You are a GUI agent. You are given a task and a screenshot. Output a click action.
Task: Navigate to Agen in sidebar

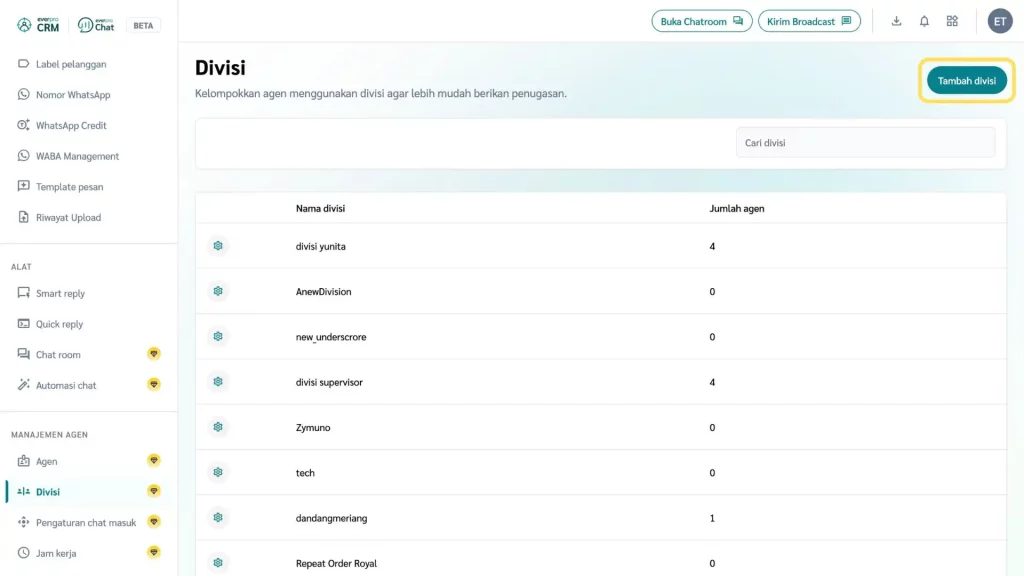[x=46, y=462]
